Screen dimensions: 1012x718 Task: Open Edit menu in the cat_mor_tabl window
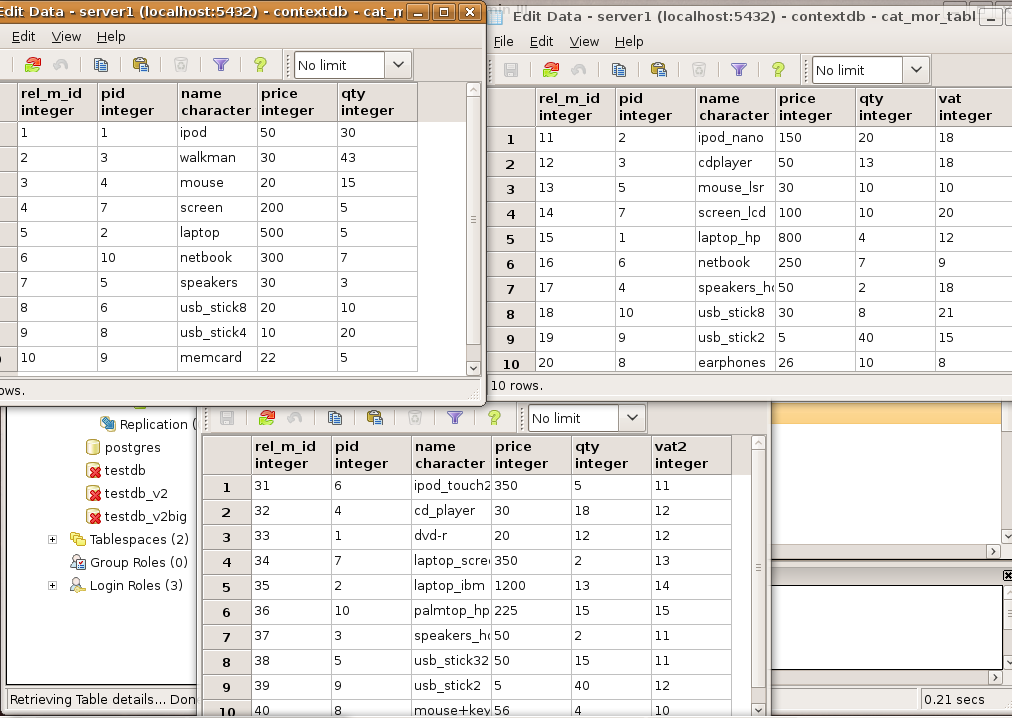pyautogui.click(x=541, y=42)
